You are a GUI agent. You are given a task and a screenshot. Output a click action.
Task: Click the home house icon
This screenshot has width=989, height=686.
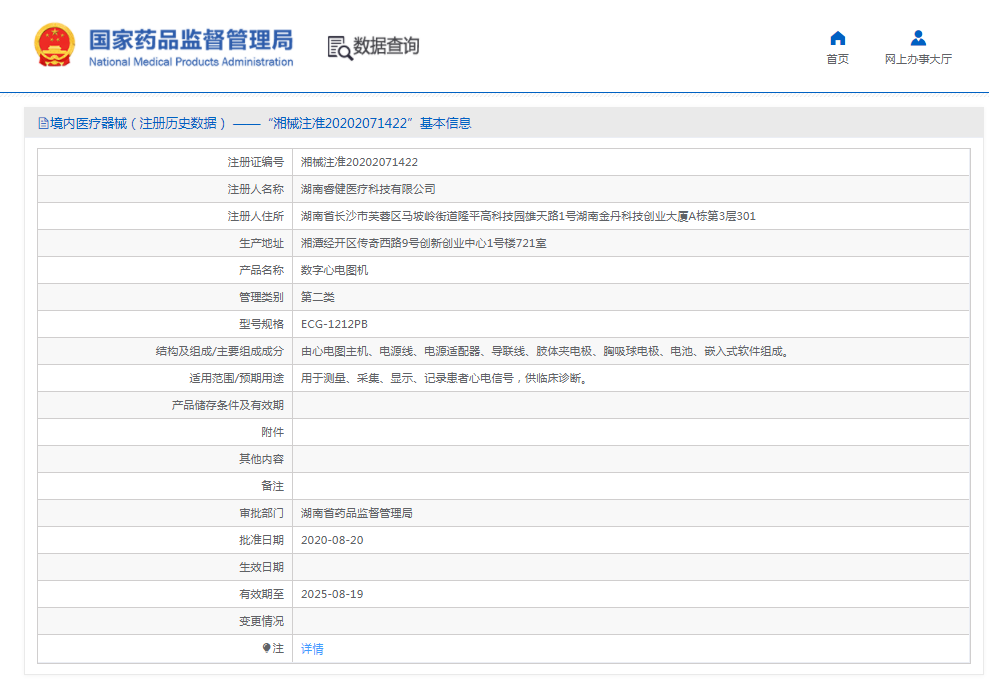(x=837, y=39)
